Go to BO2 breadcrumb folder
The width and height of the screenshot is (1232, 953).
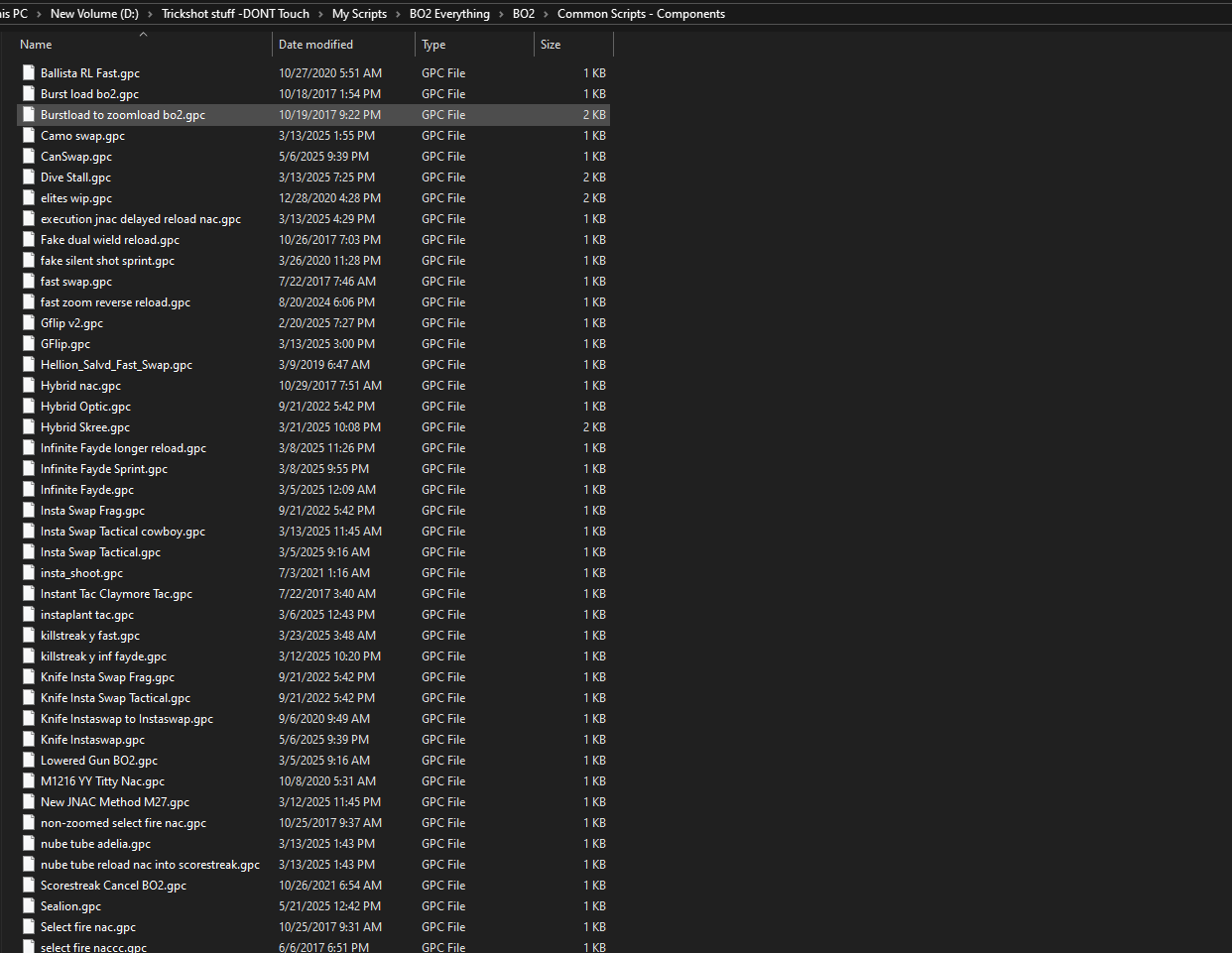pyautogui.click(x=524, y=14)
